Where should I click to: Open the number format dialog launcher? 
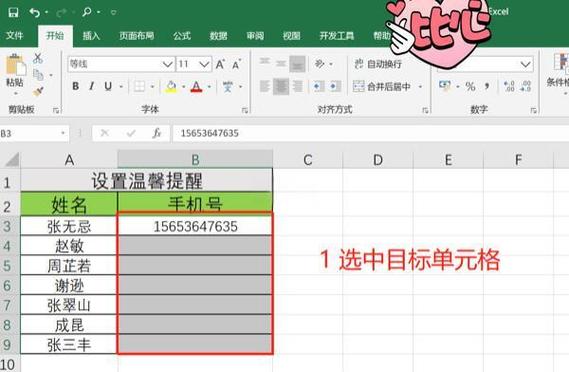533,110
